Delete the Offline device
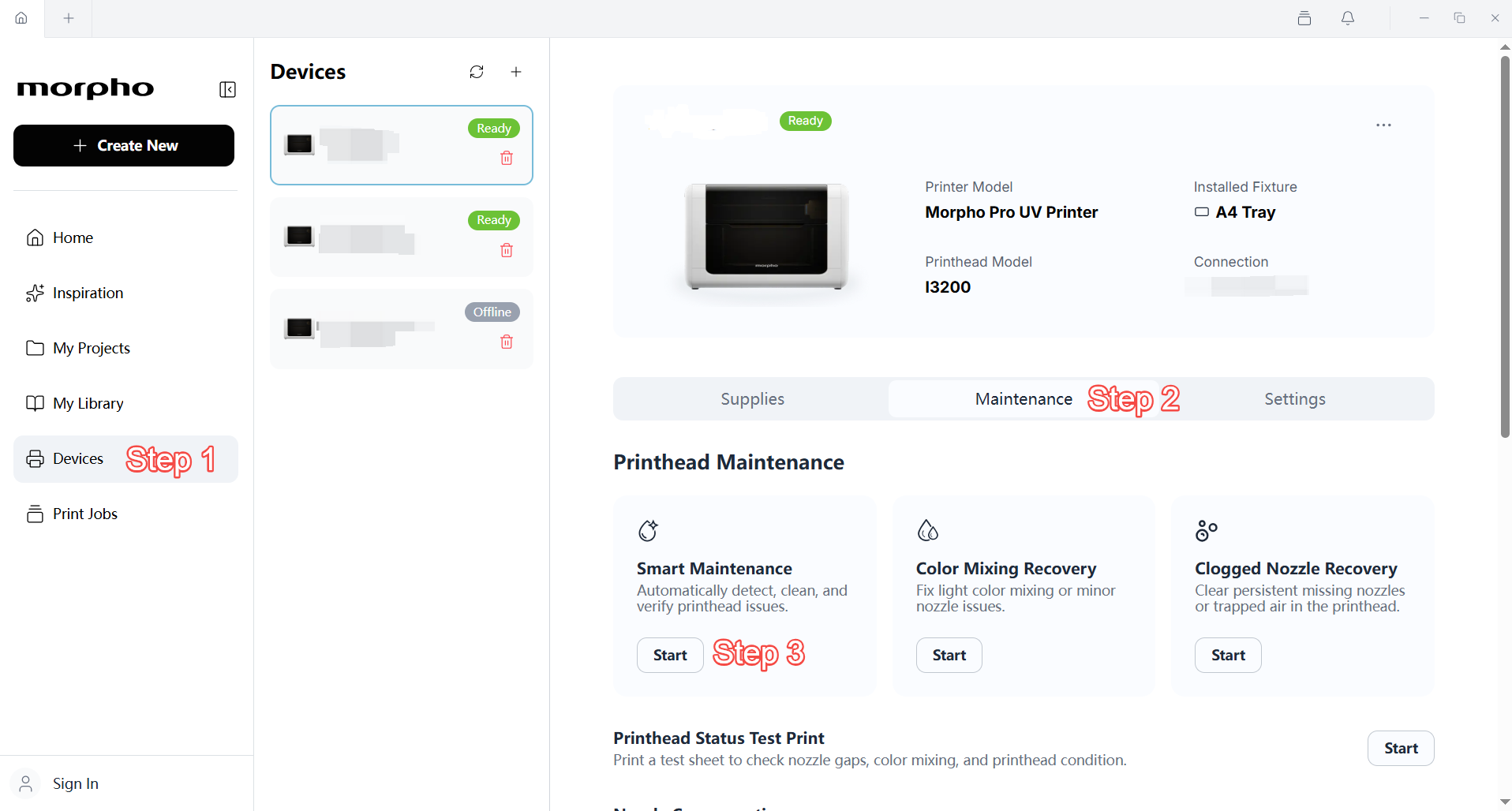Image resolution: width=1512 pixels, height=811 pixels. coord(507,342)
